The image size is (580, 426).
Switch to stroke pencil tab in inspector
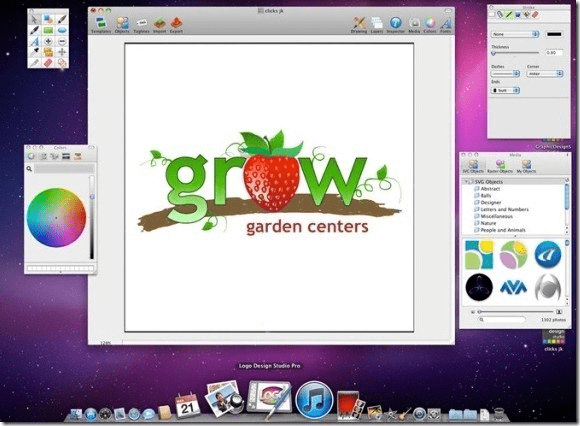tap(509, 14)
